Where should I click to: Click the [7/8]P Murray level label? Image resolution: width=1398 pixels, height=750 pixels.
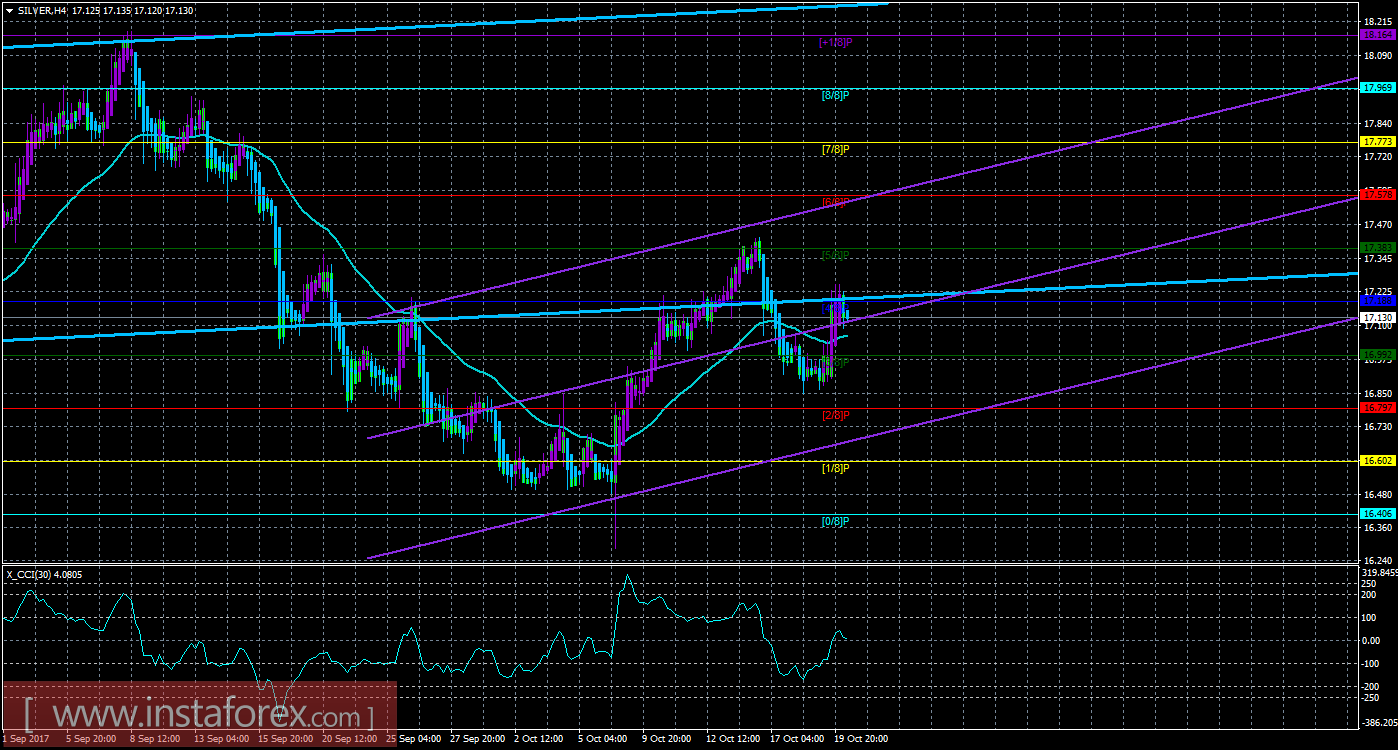pos(835,149)
